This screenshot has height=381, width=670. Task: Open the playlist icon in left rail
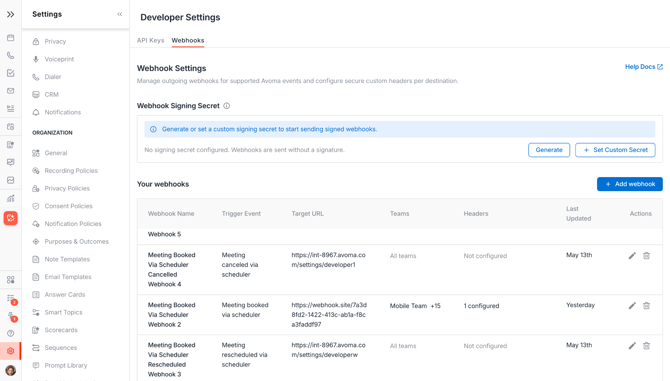pyautogui.click(x=11, y=108)
